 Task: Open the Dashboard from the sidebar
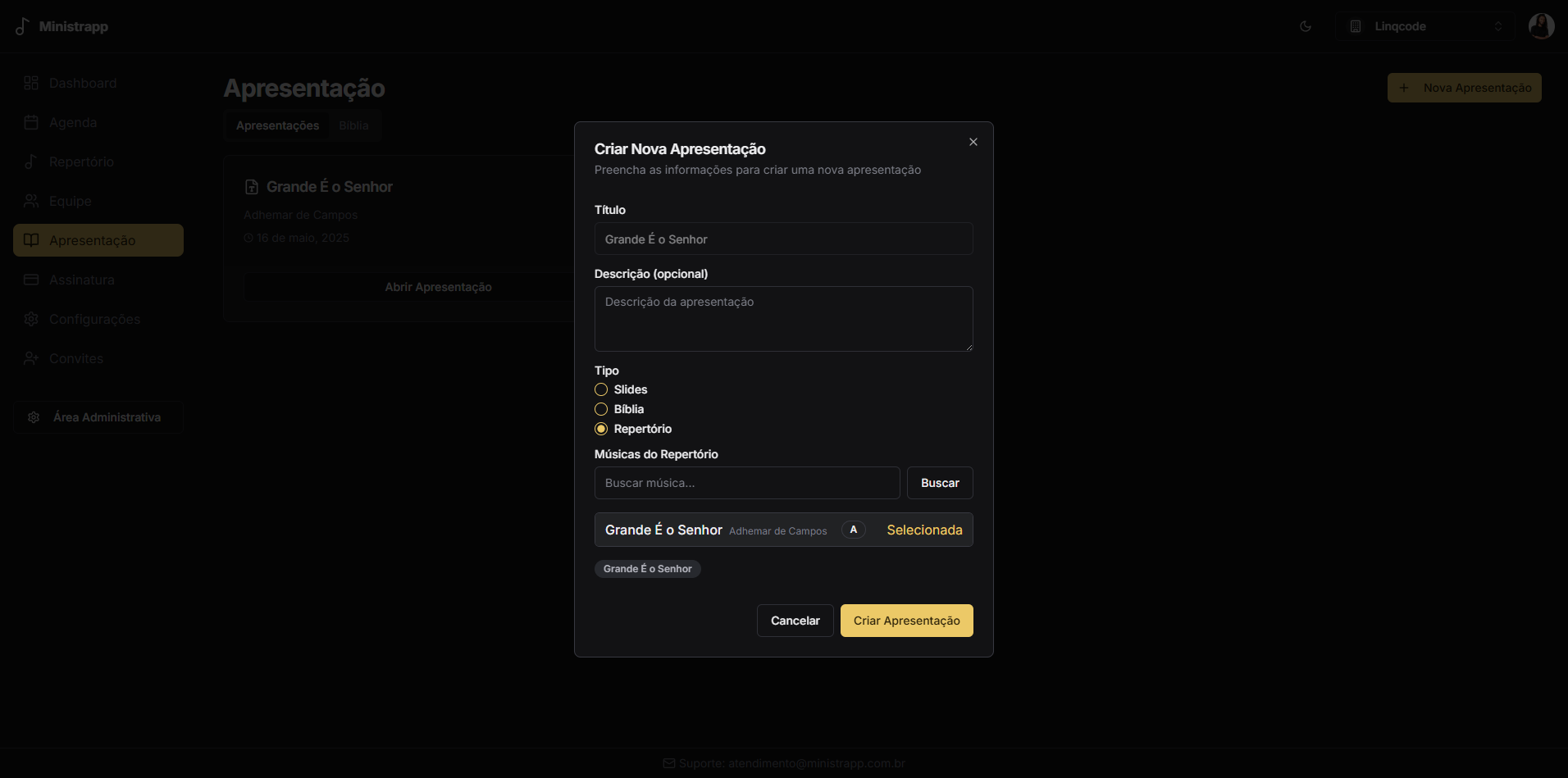click(x=81, y=83)
